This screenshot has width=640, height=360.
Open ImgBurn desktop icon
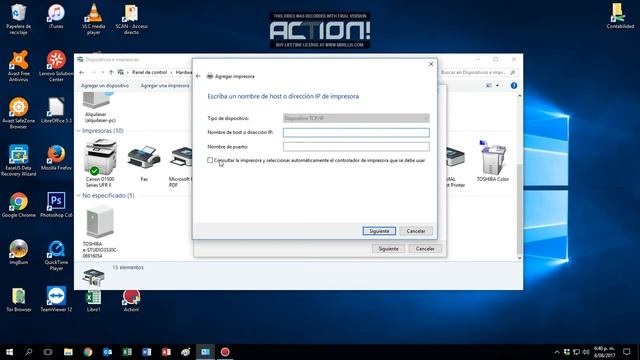18,252
